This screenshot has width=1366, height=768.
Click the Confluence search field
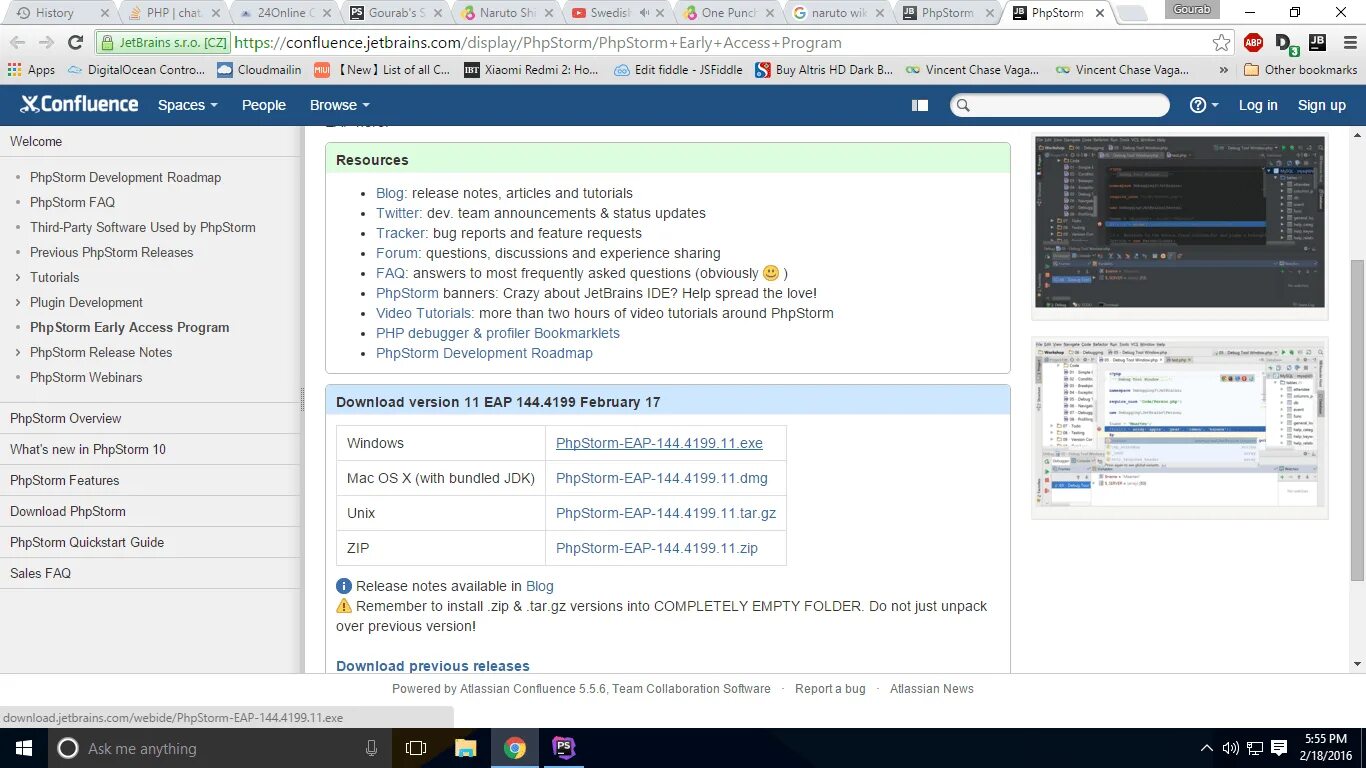pyautogui.click(x=1060, y=105)
